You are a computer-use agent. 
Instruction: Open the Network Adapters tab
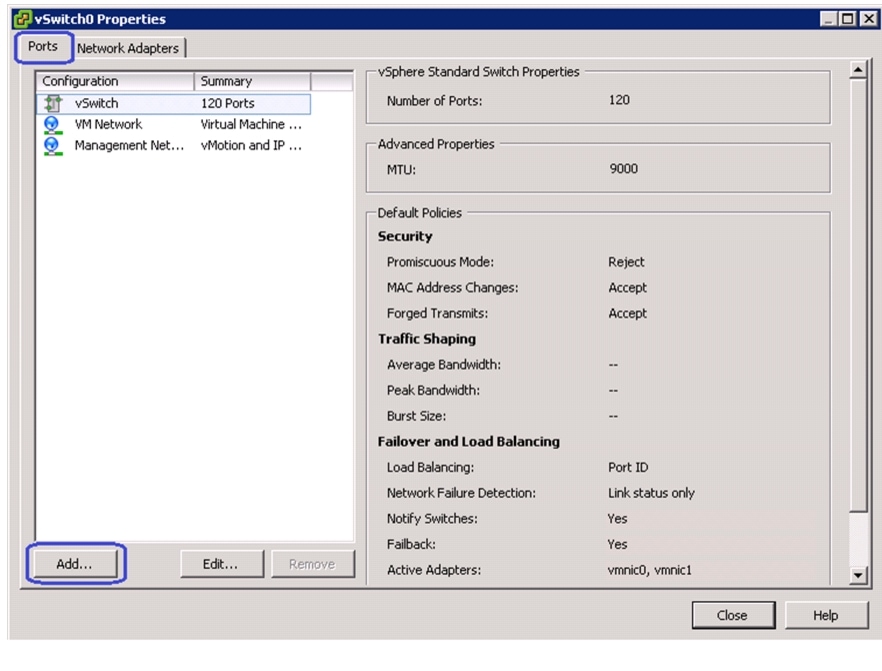(x=128, y=48)
